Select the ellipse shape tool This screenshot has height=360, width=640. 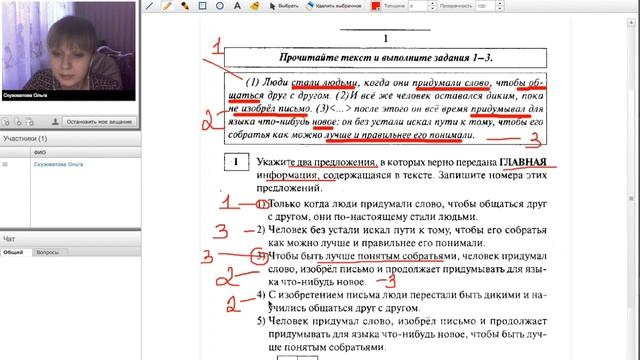(x=220, y=6)
